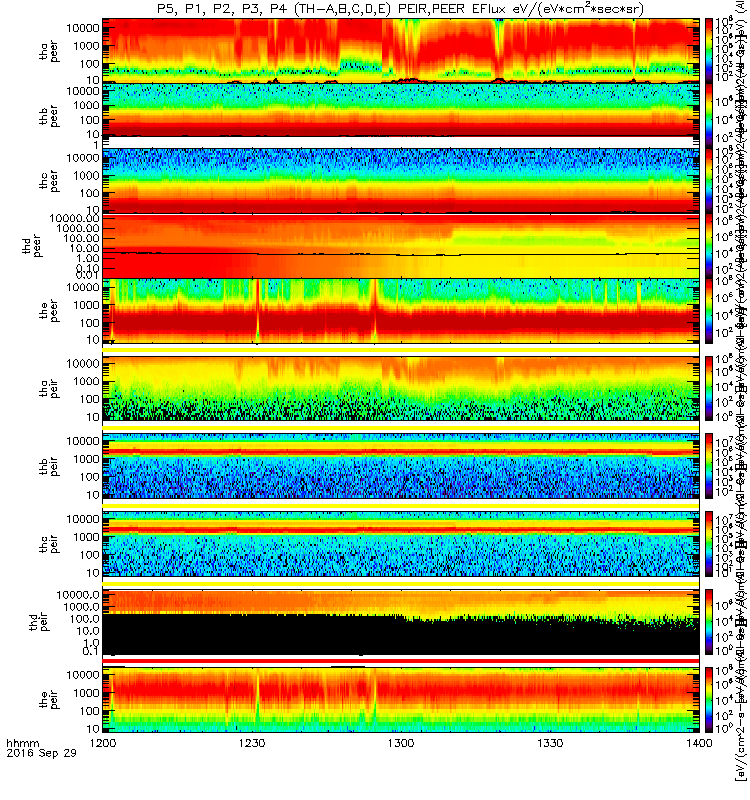The image size is (750, 800).
Task: Click the 10000.0 tick label of thd peir
Action: point(78,595)
